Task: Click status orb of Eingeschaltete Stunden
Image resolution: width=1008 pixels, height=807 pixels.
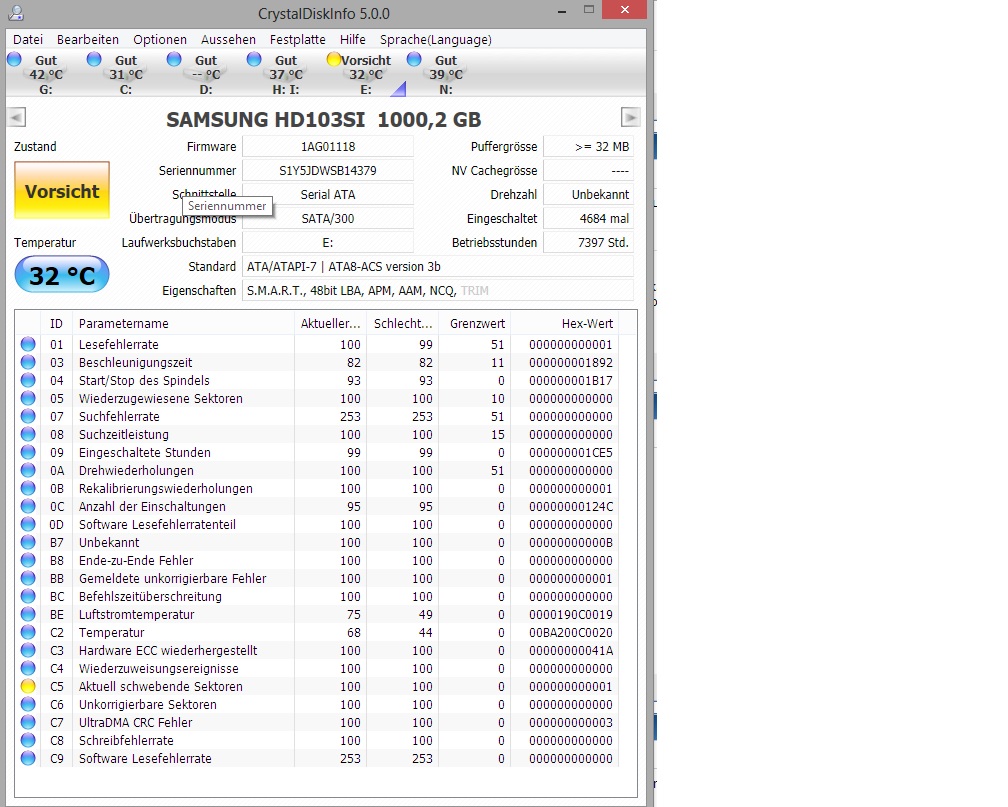Action: [x=28, y=452]
